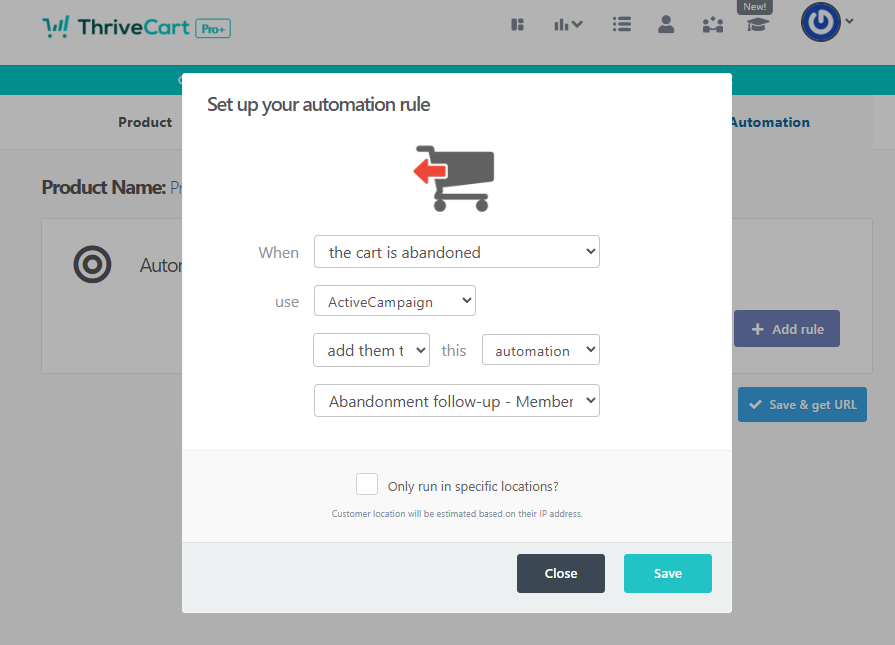Open the graduation cap Learn icon
The width and height of the screenshot is (895, 645).
point(758,25)
